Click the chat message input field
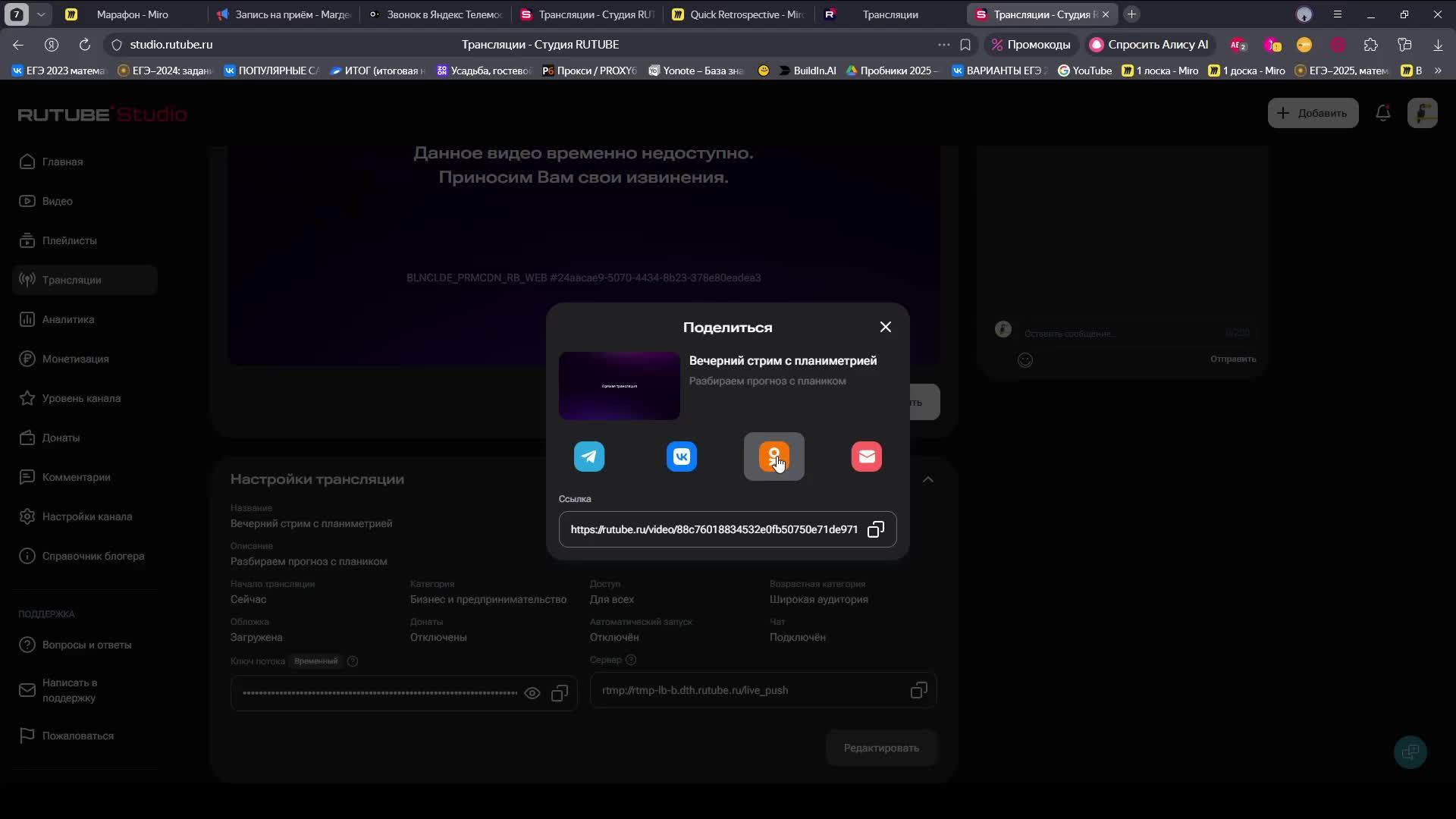This screenshot has width=1456, height=819. pyautogui.click(x=1122, y=333)
